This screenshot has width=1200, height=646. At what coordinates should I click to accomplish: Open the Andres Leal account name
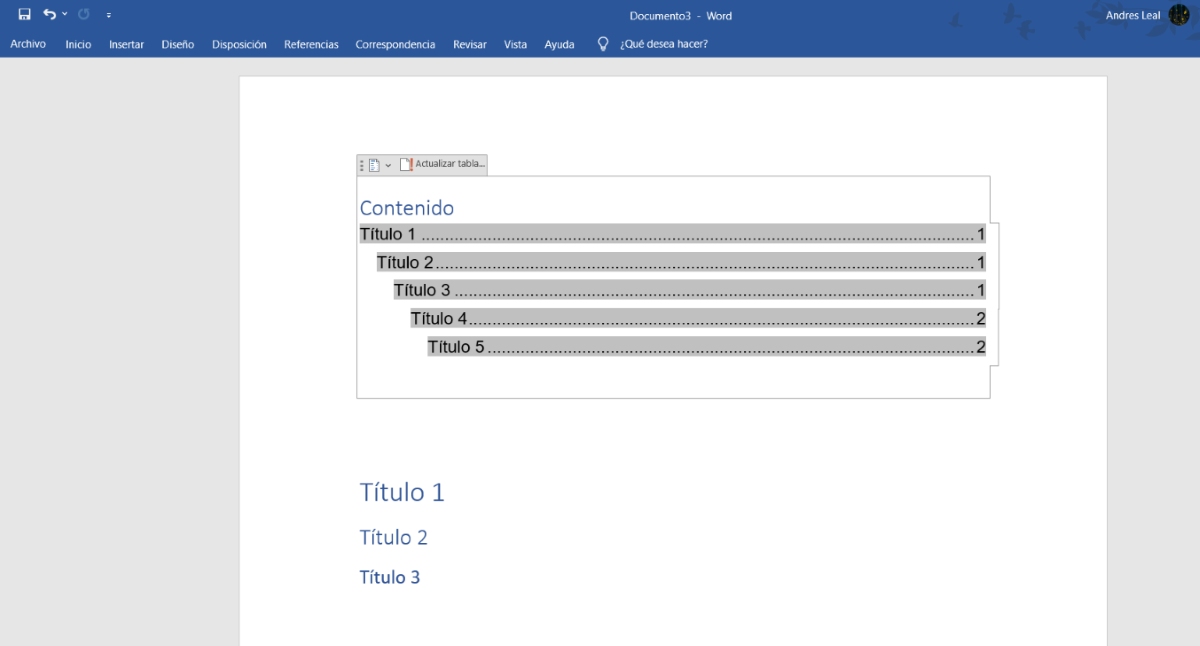pyautogui.click(x=1133, y=15)
